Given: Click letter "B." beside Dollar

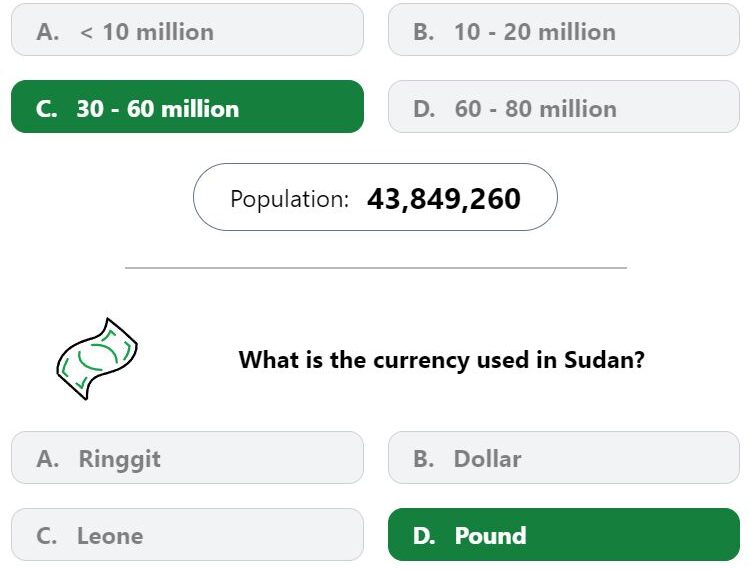Looking at the screenshot, I should 424,458.
